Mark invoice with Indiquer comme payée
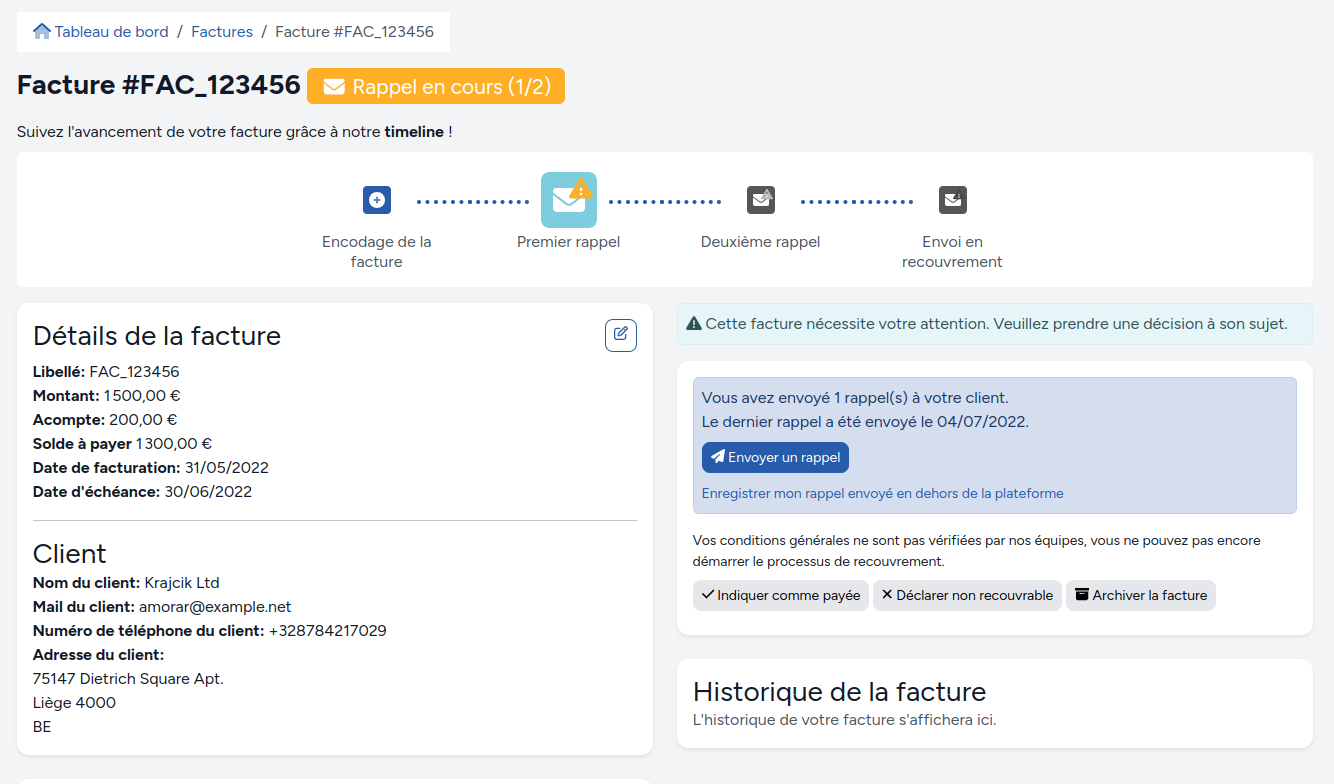Viewport: 1334px width, 784px height. point(780,595)
